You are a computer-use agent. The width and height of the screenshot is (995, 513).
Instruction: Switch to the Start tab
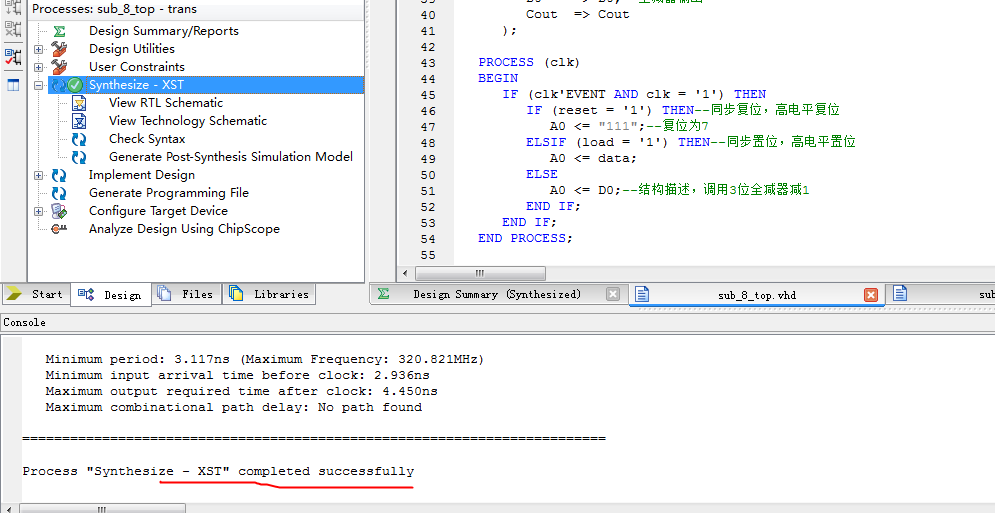point(35,294)
